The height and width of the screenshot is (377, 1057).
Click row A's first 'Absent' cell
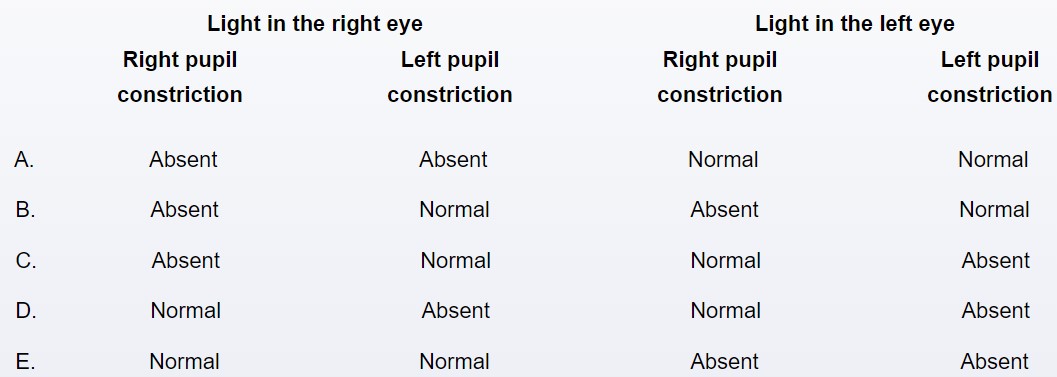pos(183,160)
